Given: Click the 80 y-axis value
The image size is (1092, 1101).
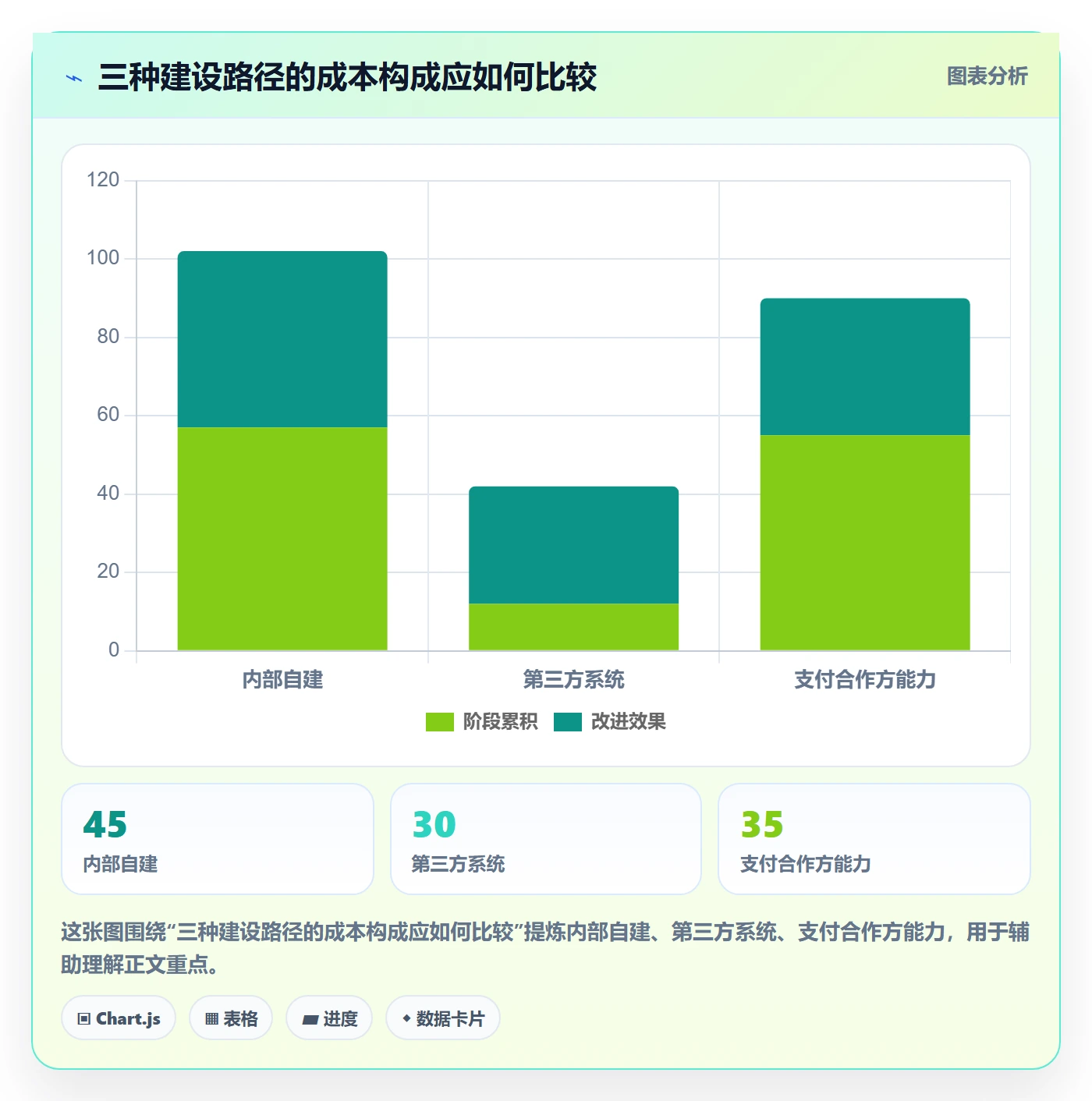Looking at the screenshot, I should (108, 337).
